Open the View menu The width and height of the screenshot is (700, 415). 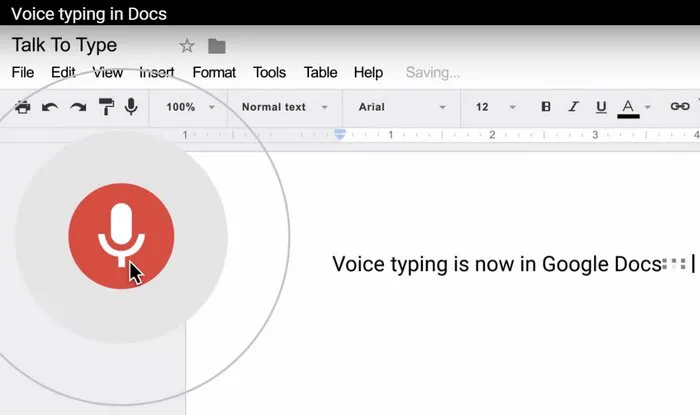[x=108, y=72]
